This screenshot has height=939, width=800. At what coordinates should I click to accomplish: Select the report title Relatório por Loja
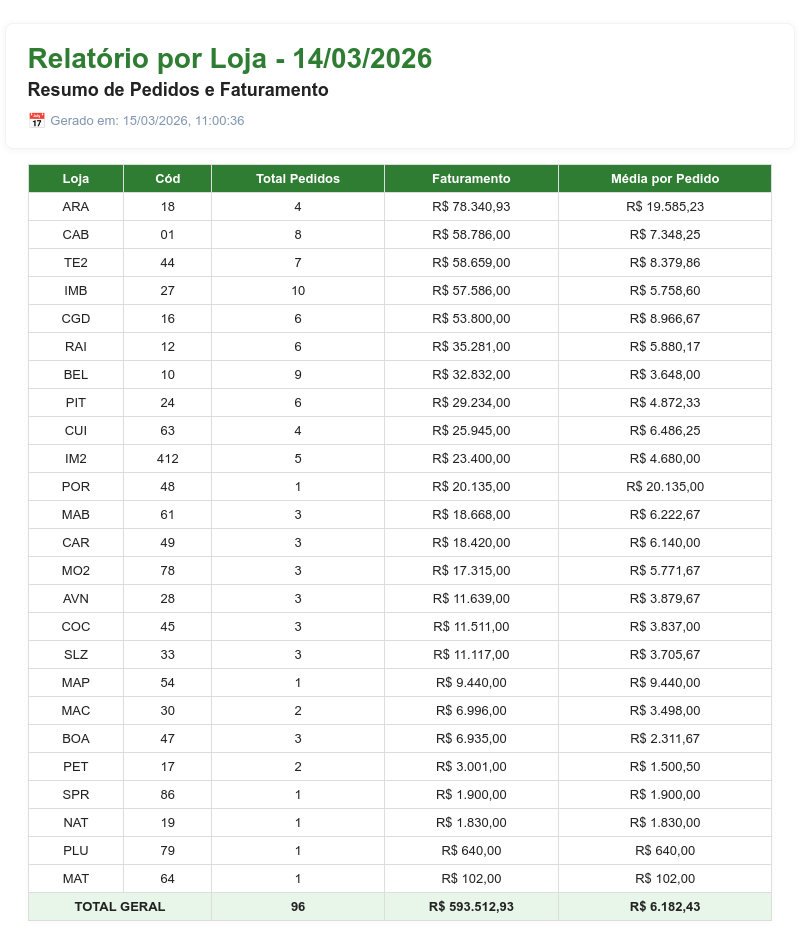147,59
